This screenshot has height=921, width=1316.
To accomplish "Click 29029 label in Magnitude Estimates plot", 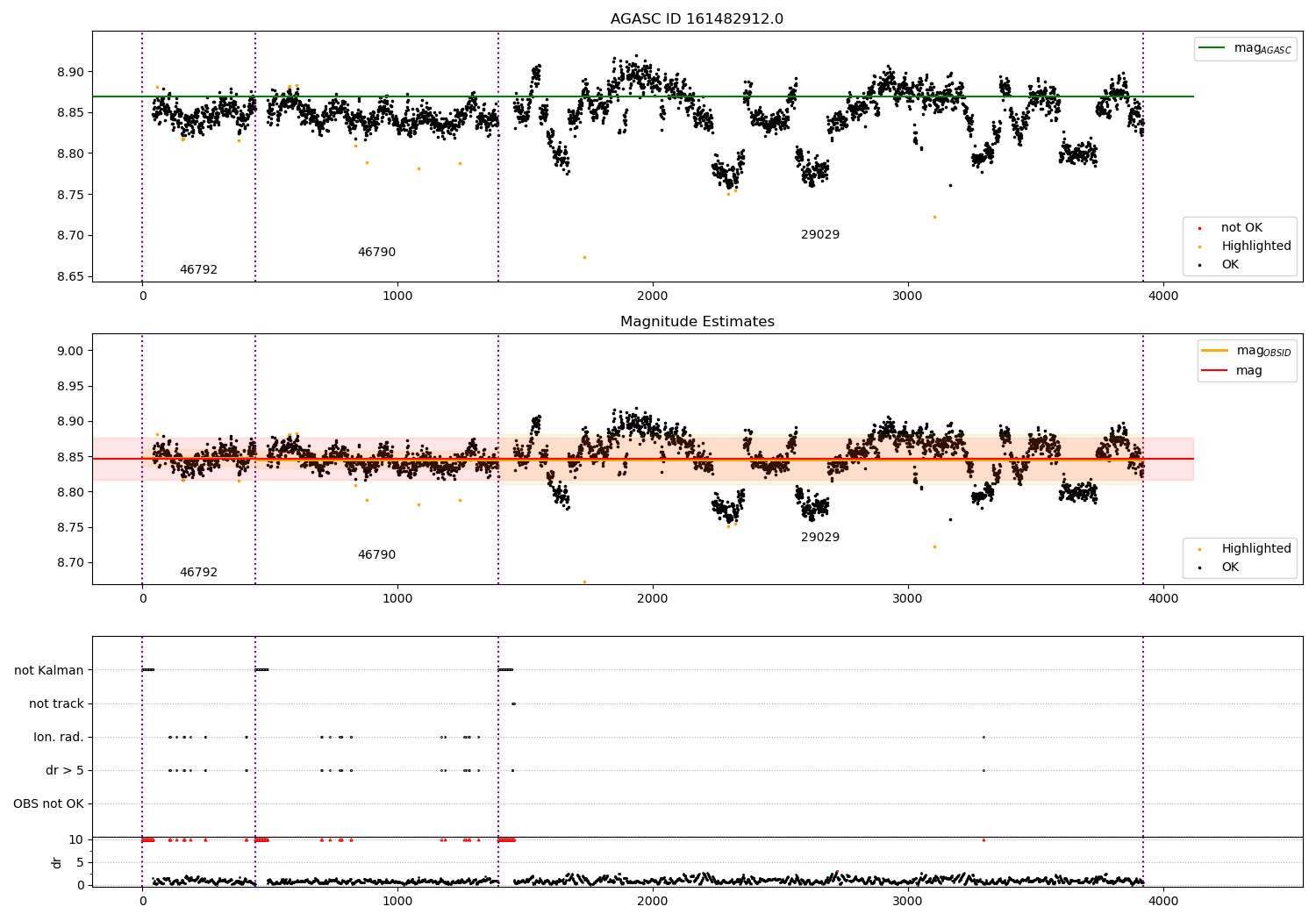I will [x=820, y=538].
